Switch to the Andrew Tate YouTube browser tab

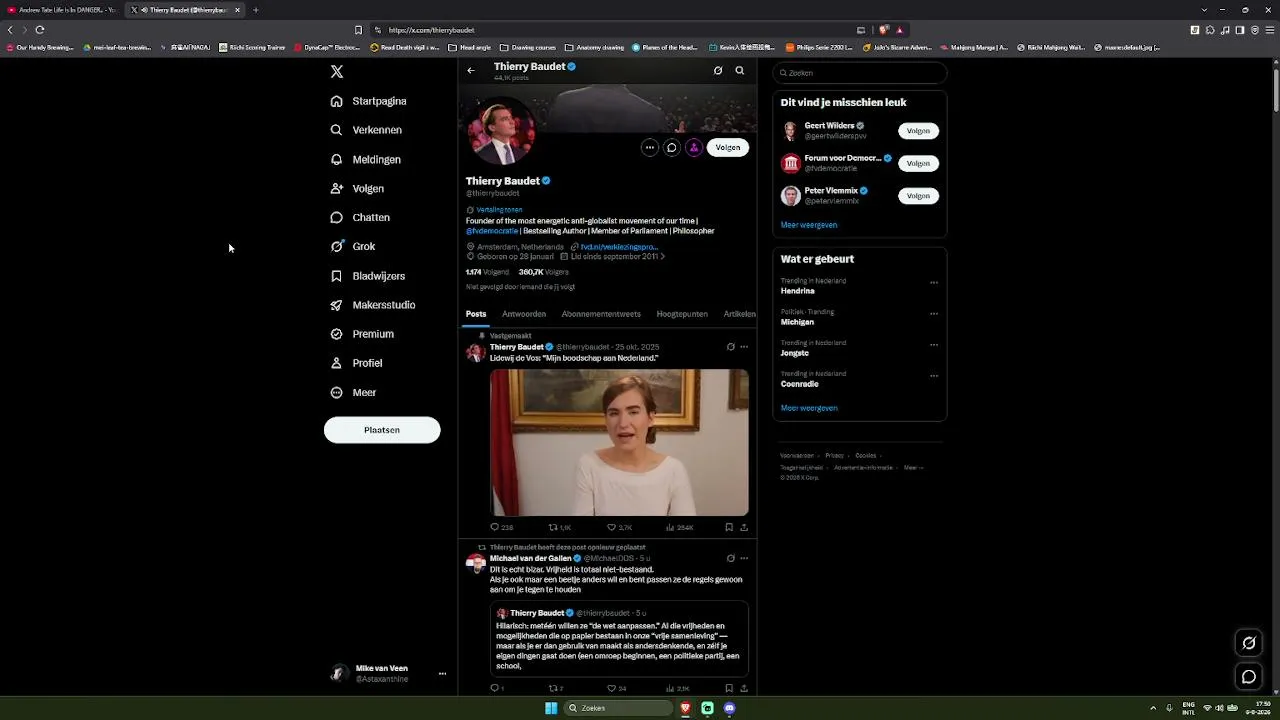coord(62,10)
